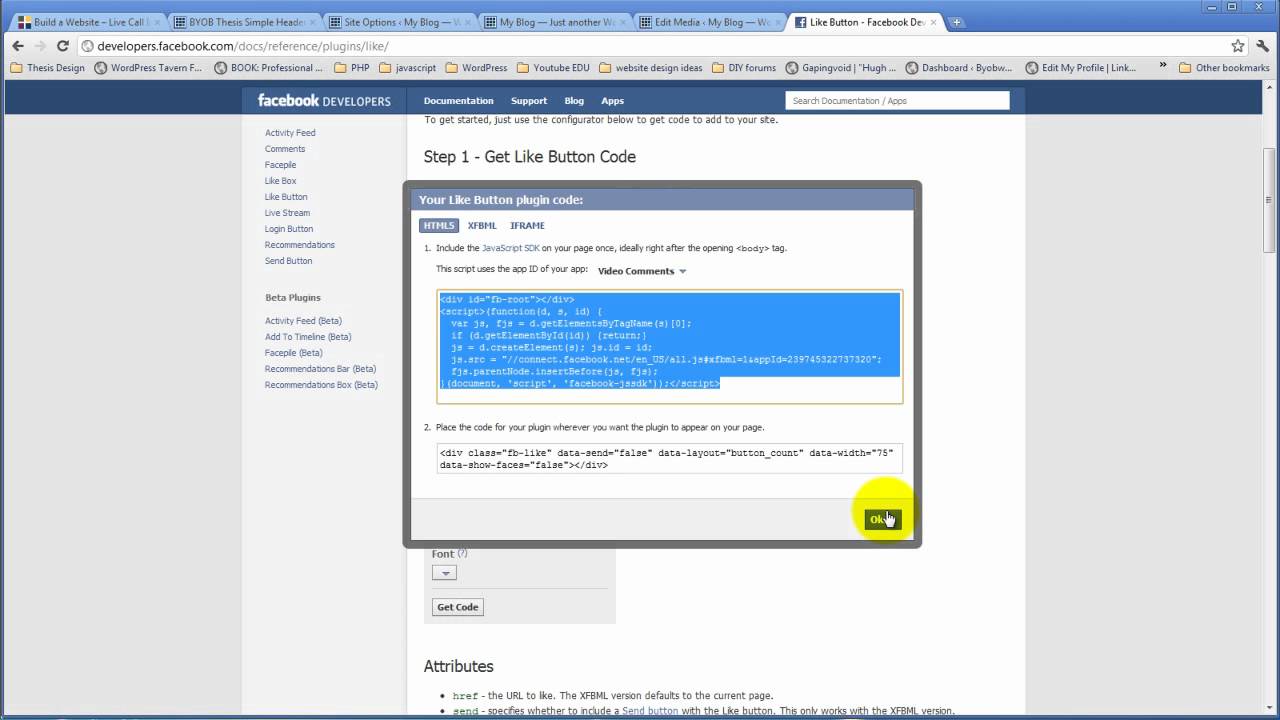Image resolution: width=1280 pixels, height=720 pixels.
Task: Click the fb-like div code box
Action: (x=670, y=459)
